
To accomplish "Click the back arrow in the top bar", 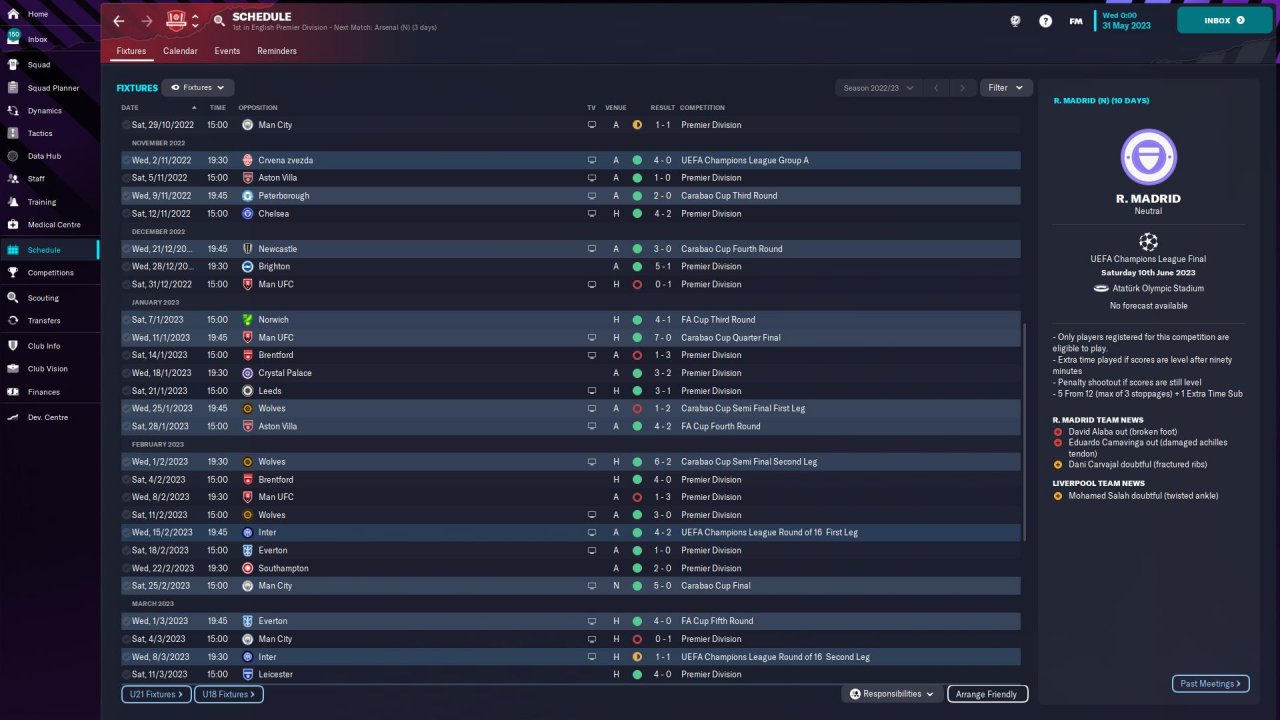I will pyautogui.click(x=119, y=21).
